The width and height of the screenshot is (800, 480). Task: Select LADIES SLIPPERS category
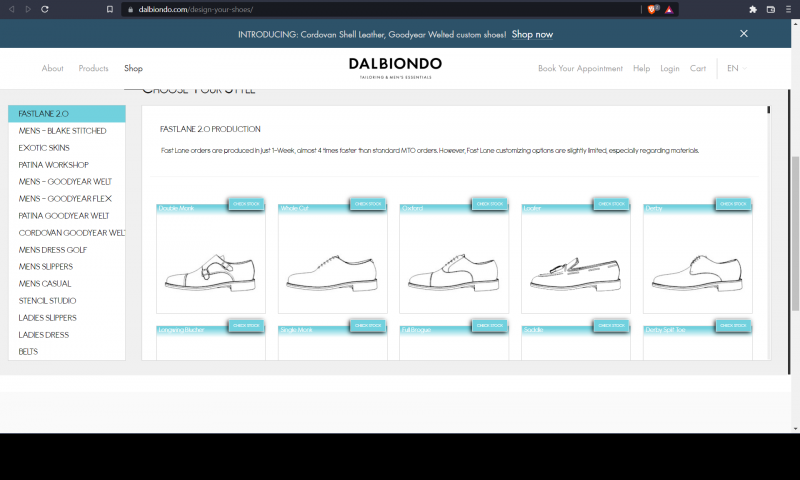(67, 318)
